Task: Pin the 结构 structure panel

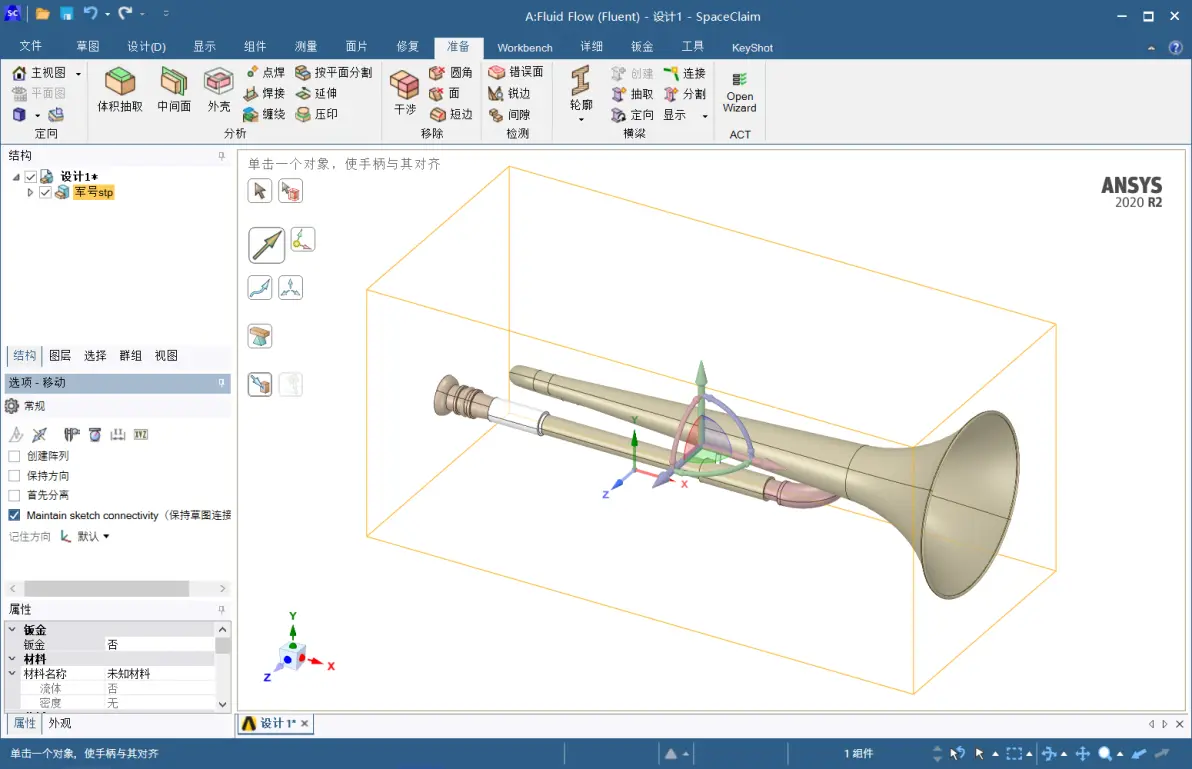Action: [221, 156]
